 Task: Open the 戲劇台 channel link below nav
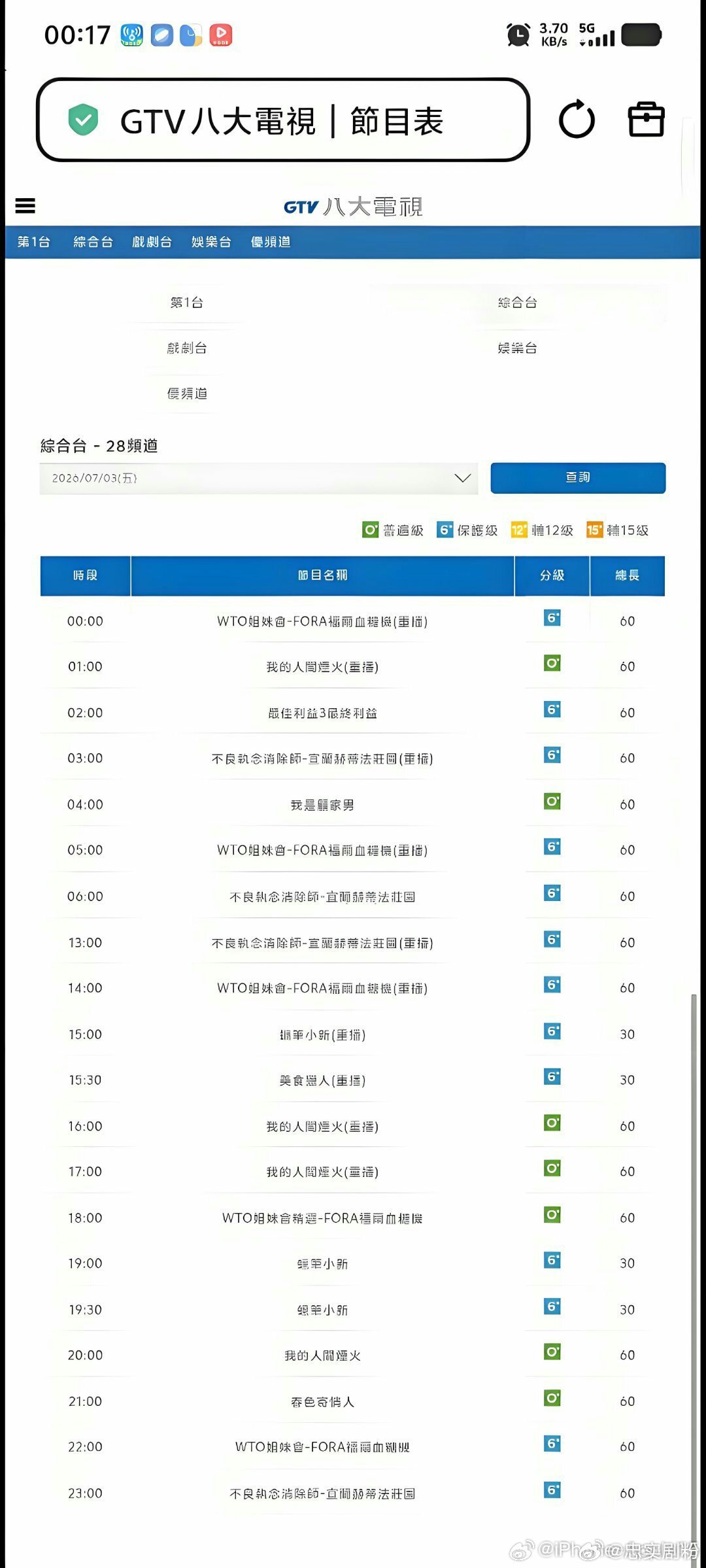click(187, 348)
